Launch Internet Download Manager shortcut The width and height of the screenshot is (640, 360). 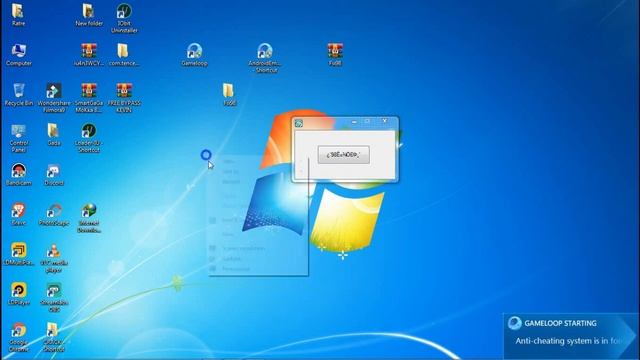tap(89, 218)
